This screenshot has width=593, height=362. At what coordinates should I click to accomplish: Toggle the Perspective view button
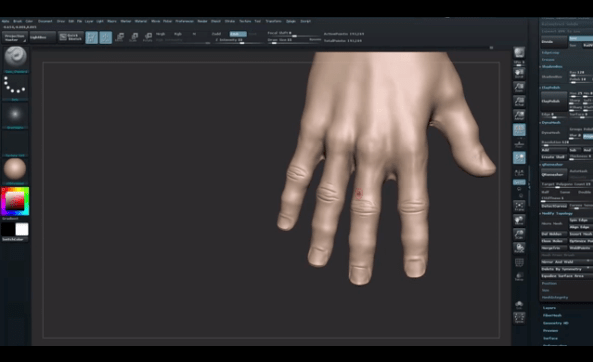519,130
